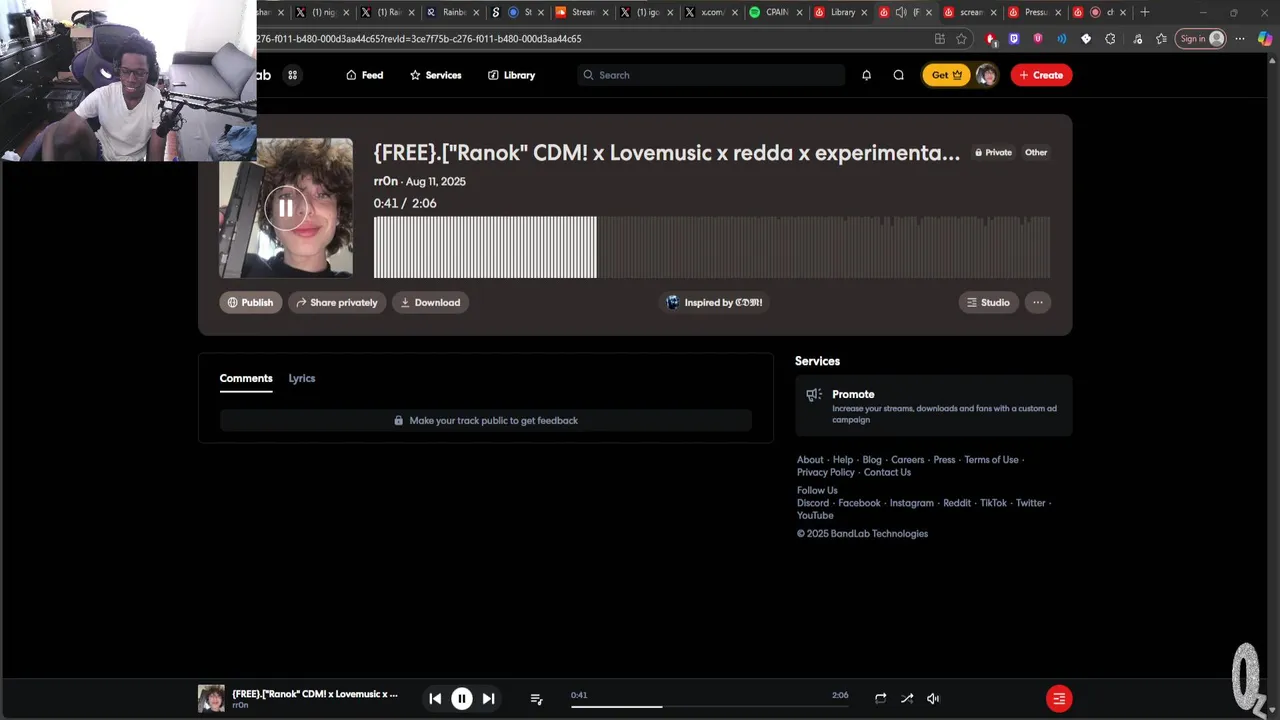Click the red Create button
This screenshot has width=1280, height=720.
(x=1041, y=75)
